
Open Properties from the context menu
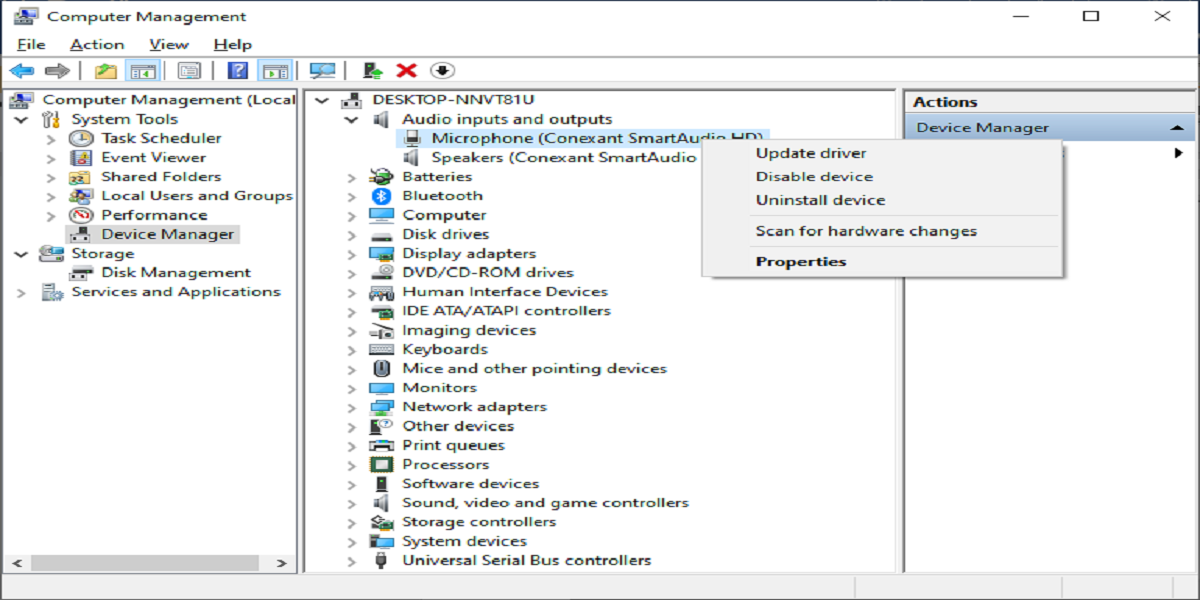800,262
